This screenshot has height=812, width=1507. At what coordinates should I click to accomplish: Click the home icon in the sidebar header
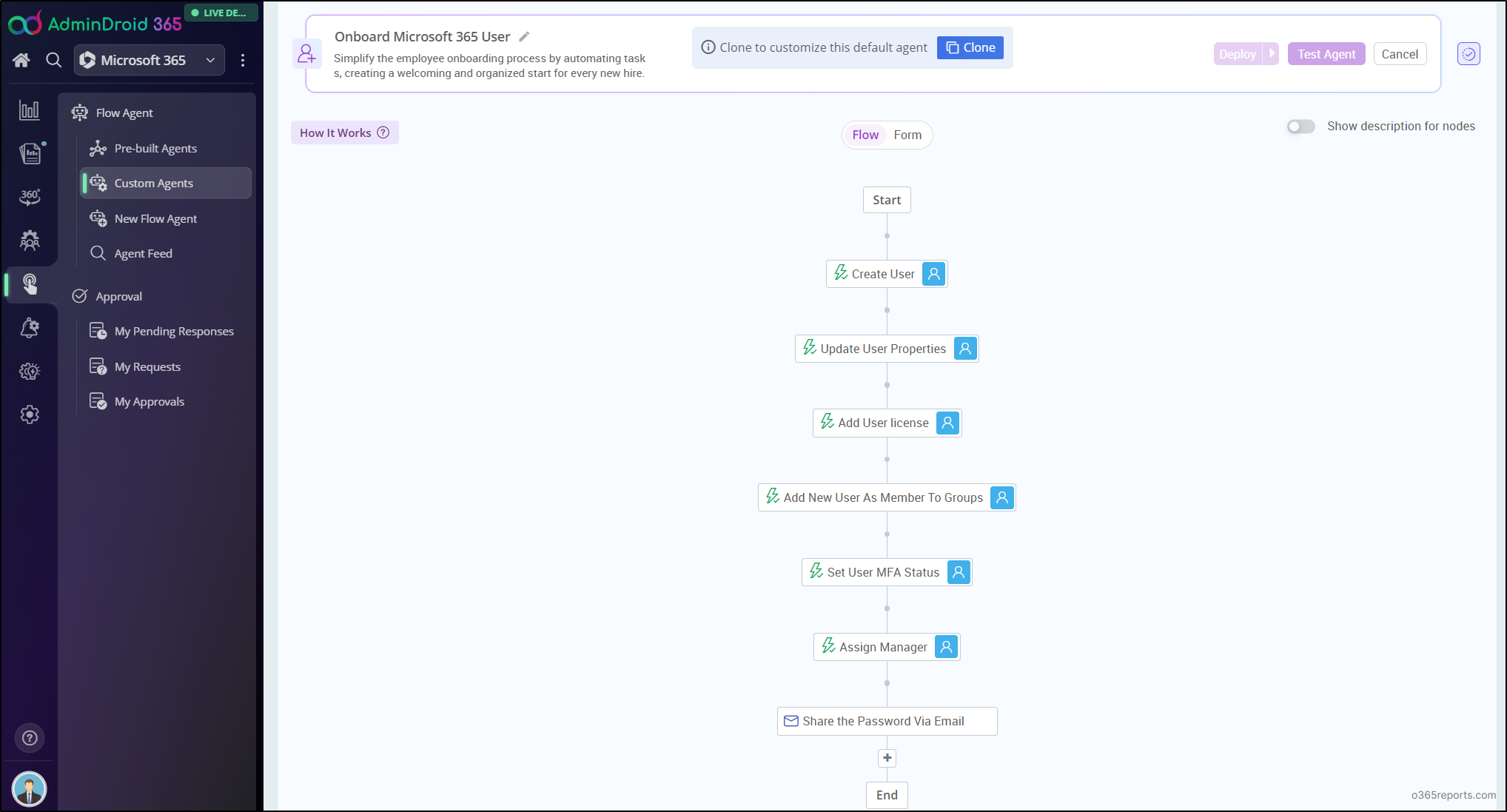(x=21, y=60)
